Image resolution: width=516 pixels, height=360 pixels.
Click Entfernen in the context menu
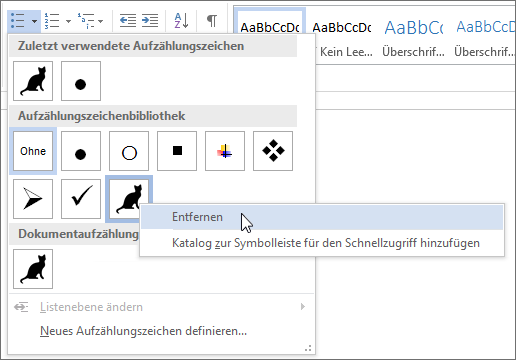pos(322,217)
